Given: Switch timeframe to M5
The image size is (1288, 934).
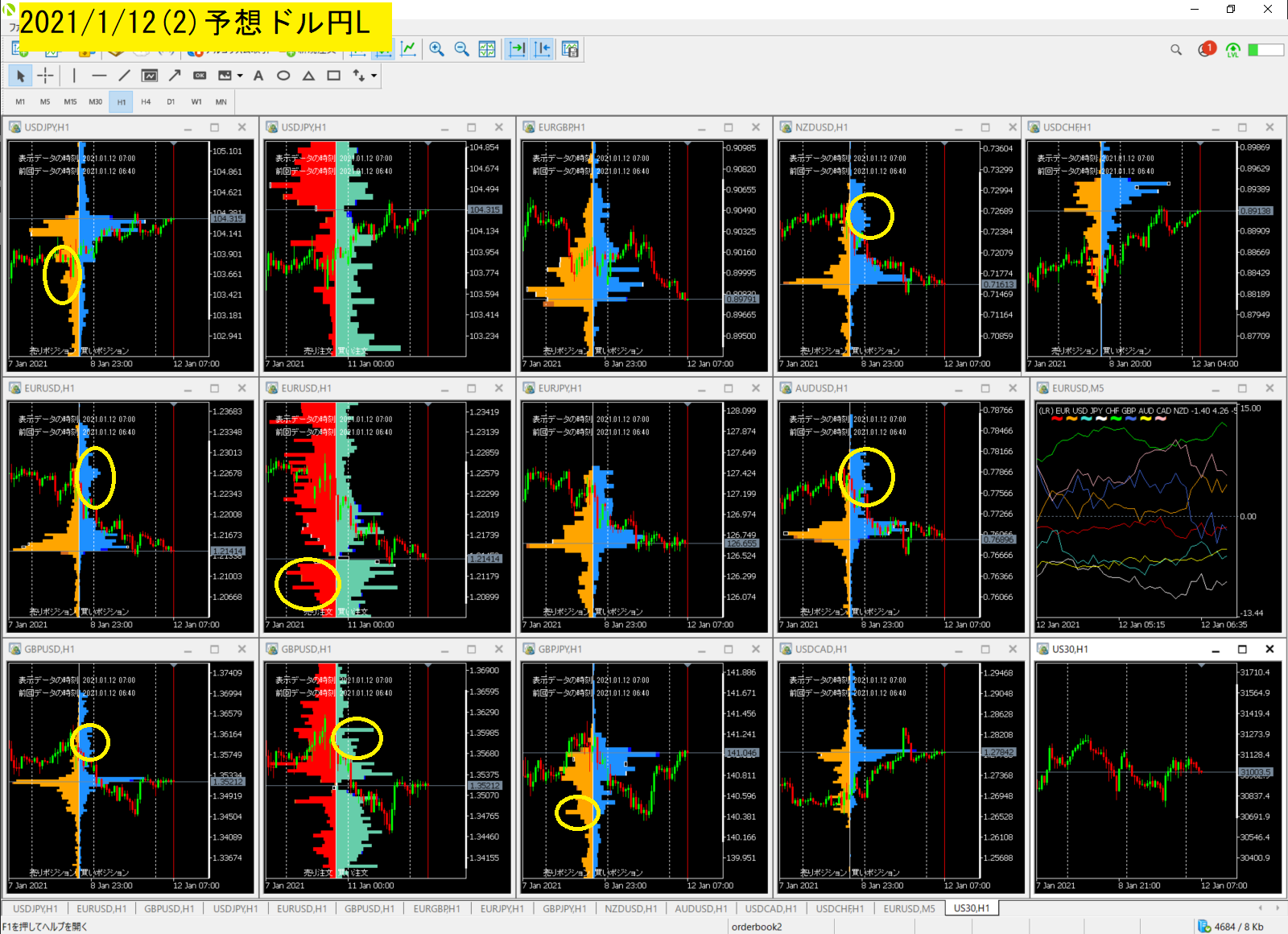Looking at the screenshot, I should pos(45,102).
